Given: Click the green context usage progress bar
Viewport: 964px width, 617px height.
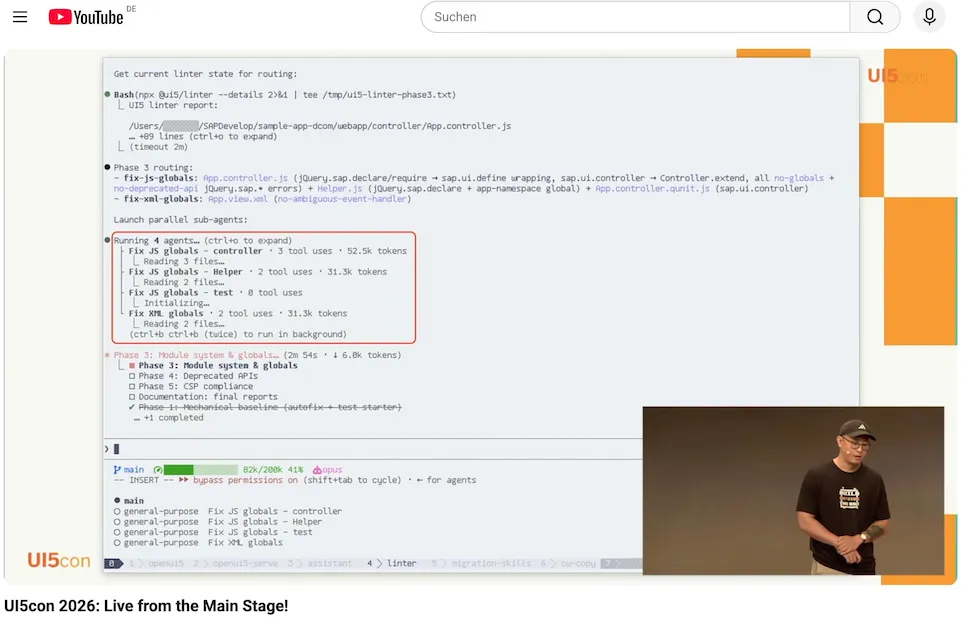Looking at the screenshot, I should (x=200, y=470).
